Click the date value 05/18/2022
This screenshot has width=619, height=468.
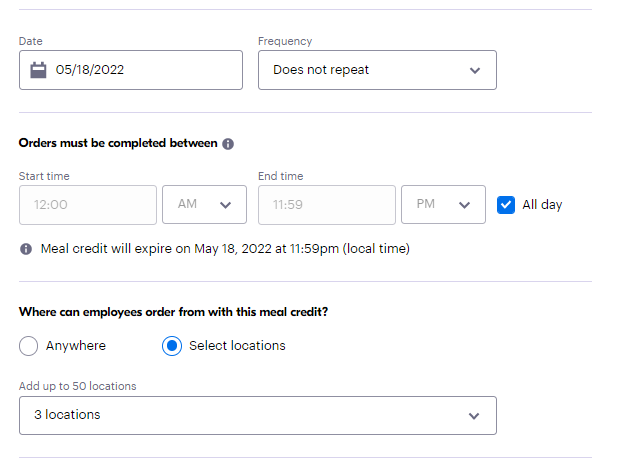(x=90, y=70)
